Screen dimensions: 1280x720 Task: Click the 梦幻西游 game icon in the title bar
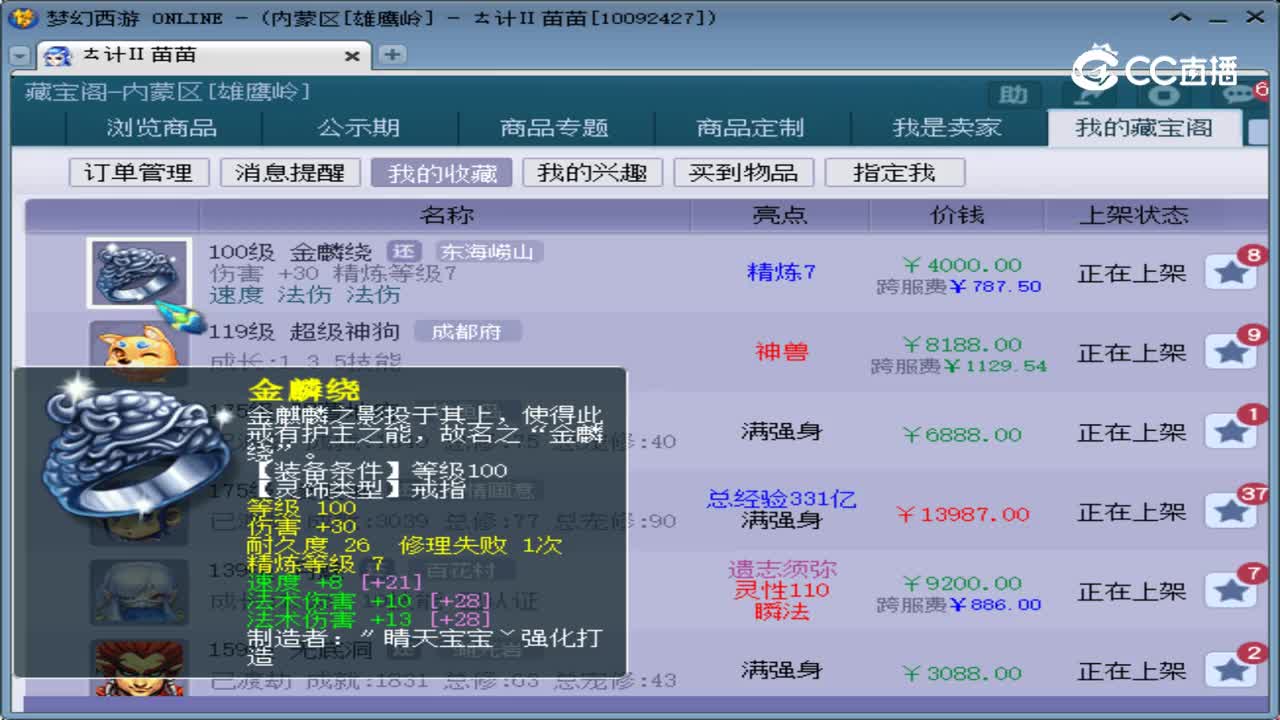pyautogui.click(x=22, y=16)
